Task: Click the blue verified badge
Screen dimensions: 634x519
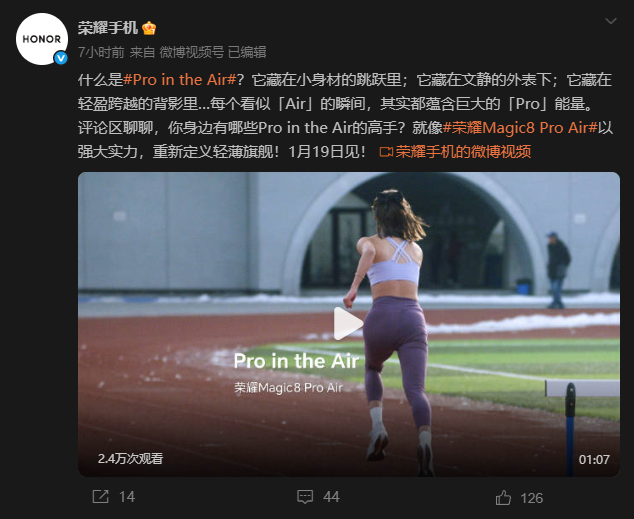Action: coord(61,58)
